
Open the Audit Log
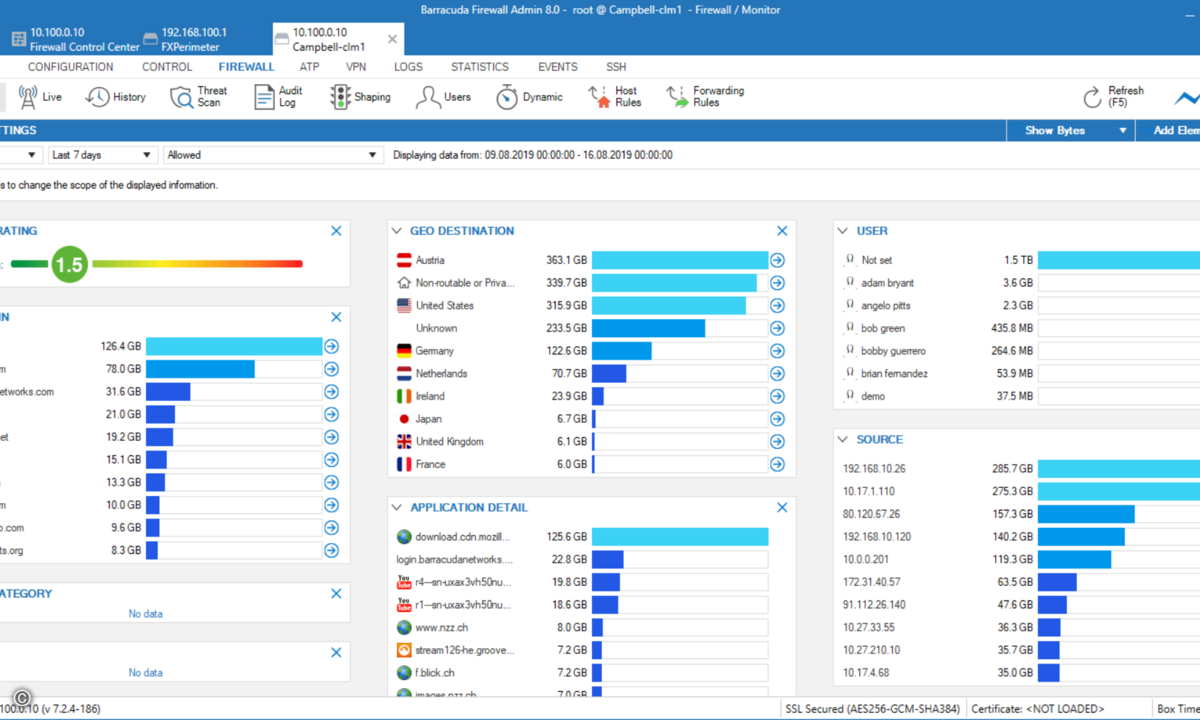coord(278,97)
